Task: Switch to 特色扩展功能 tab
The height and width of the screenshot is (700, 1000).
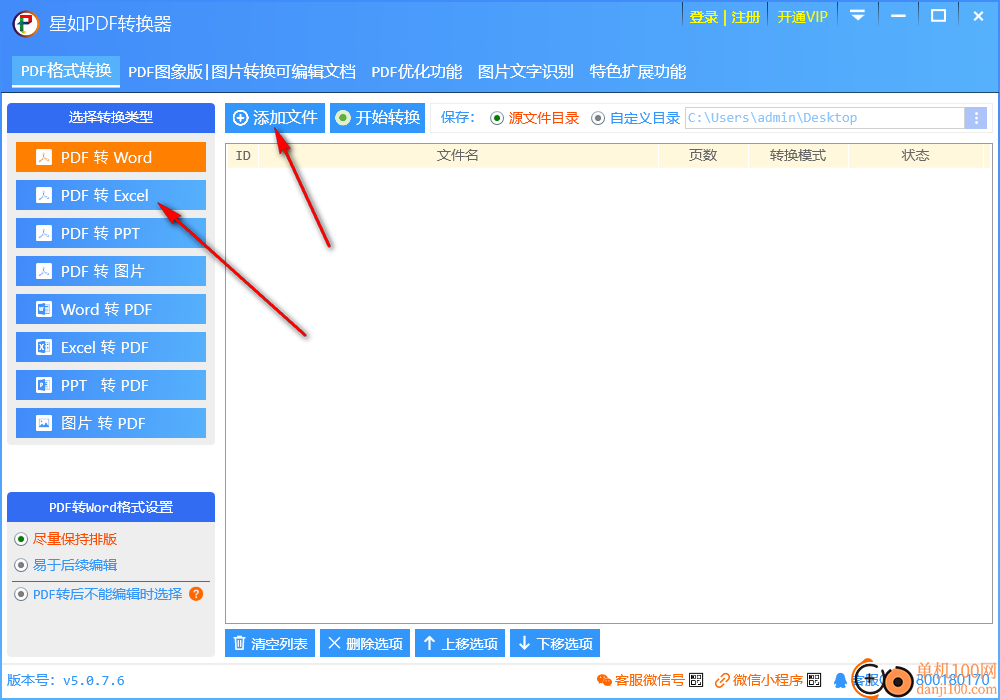Action: click(638, 71)
